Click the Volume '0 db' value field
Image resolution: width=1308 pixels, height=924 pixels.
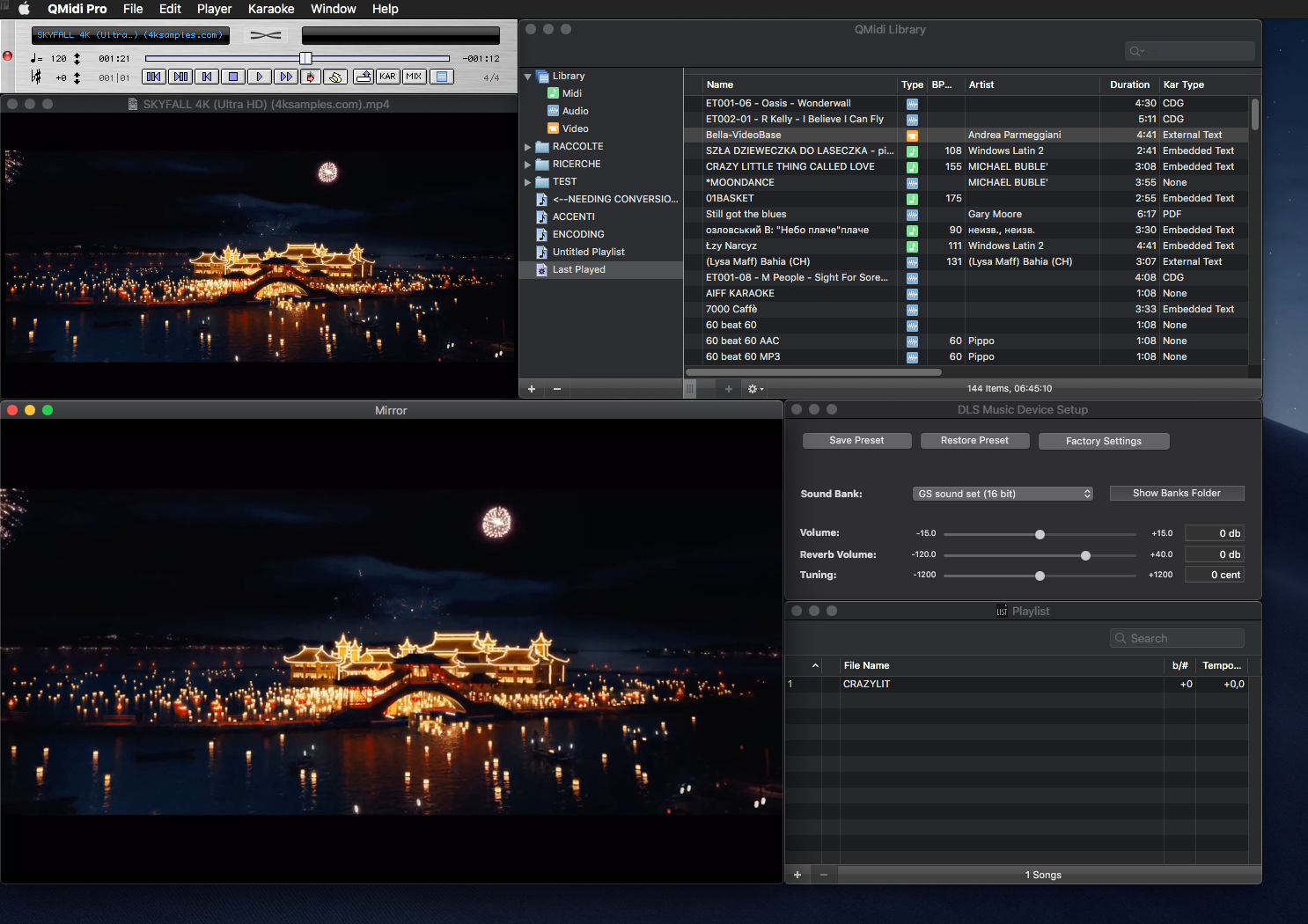[1215, 533]
